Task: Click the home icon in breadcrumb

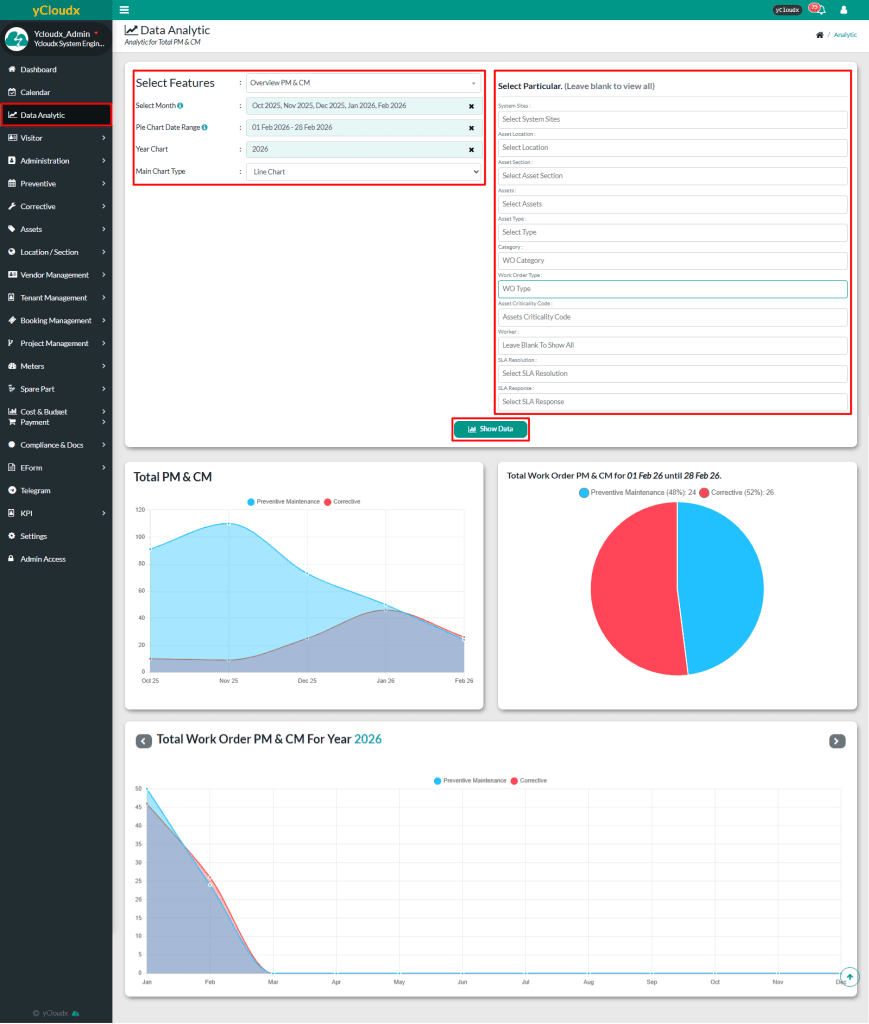Action: 820,34
